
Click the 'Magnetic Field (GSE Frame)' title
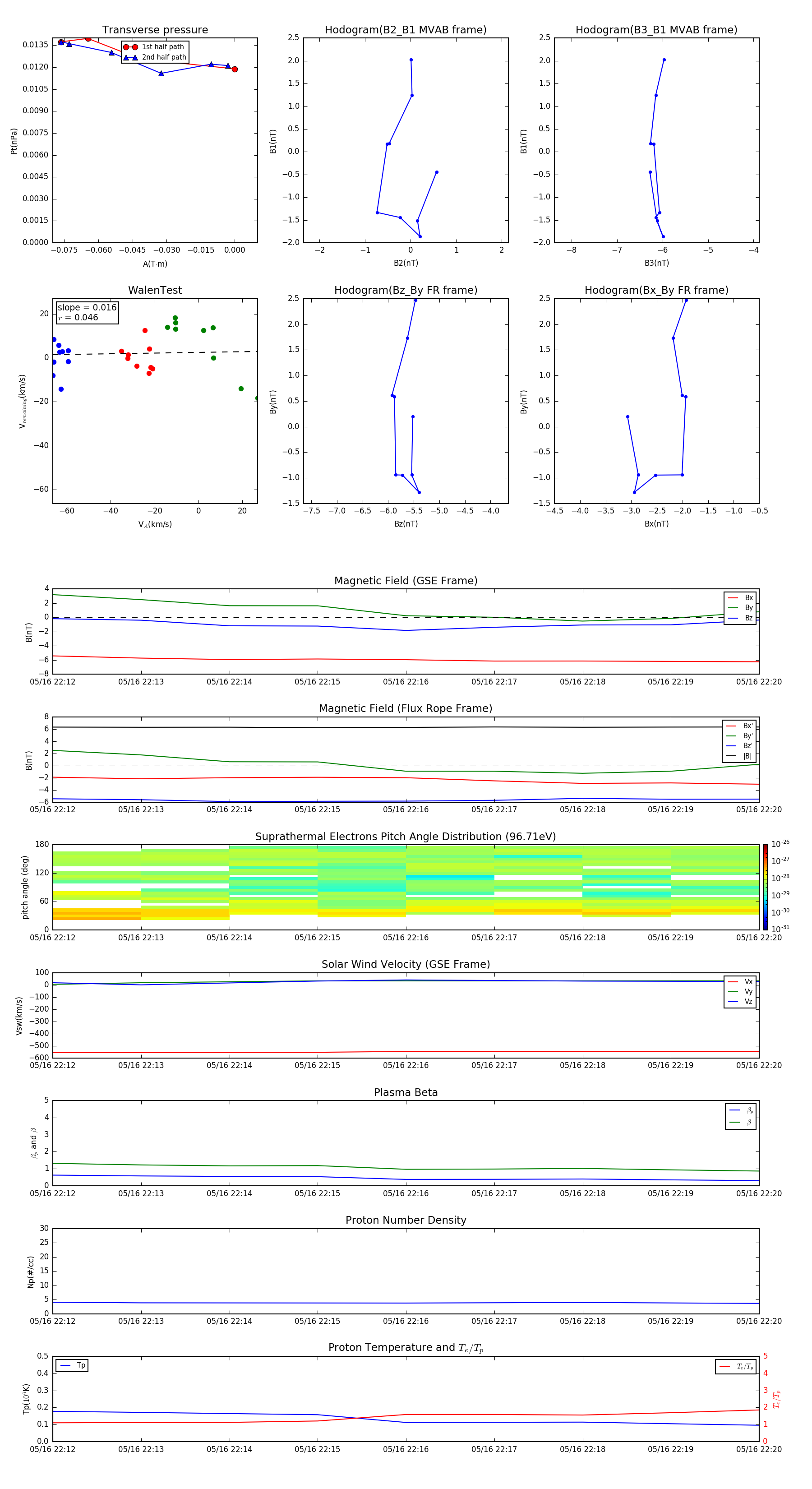tap(406, 581)
